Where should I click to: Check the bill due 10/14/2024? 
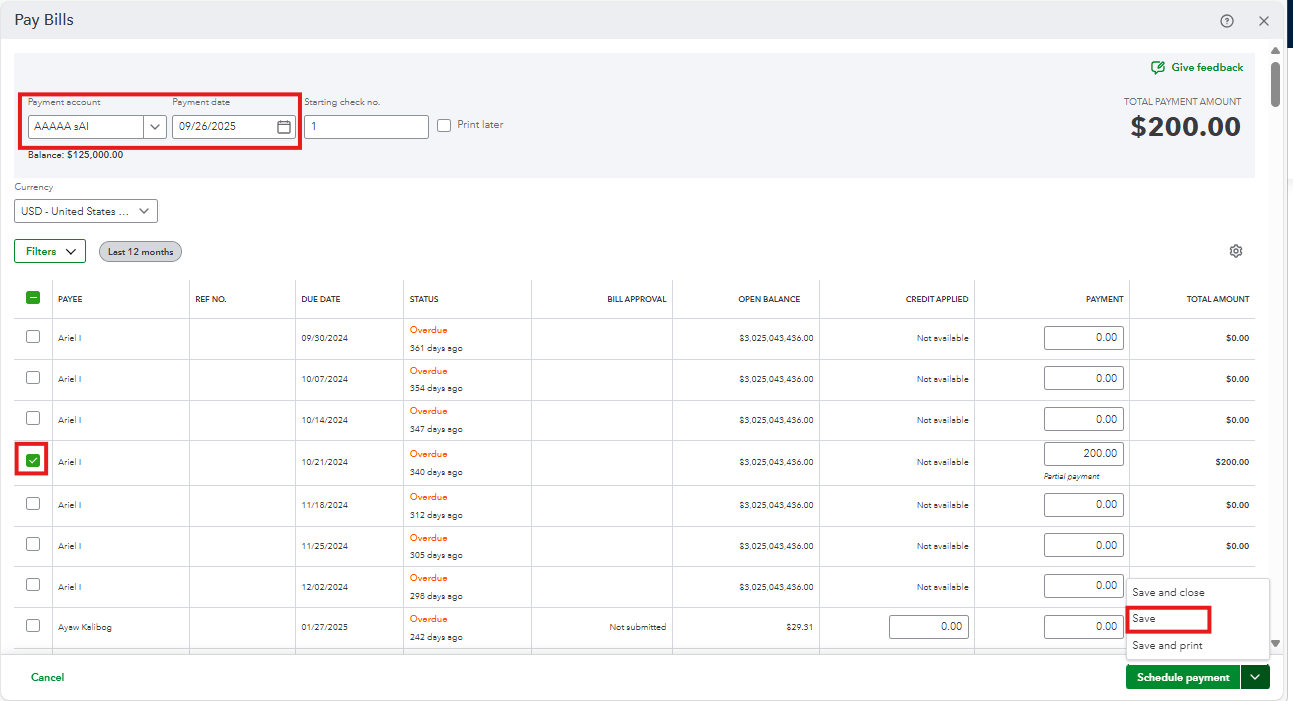pyautogui.click(x=33, y=418)
